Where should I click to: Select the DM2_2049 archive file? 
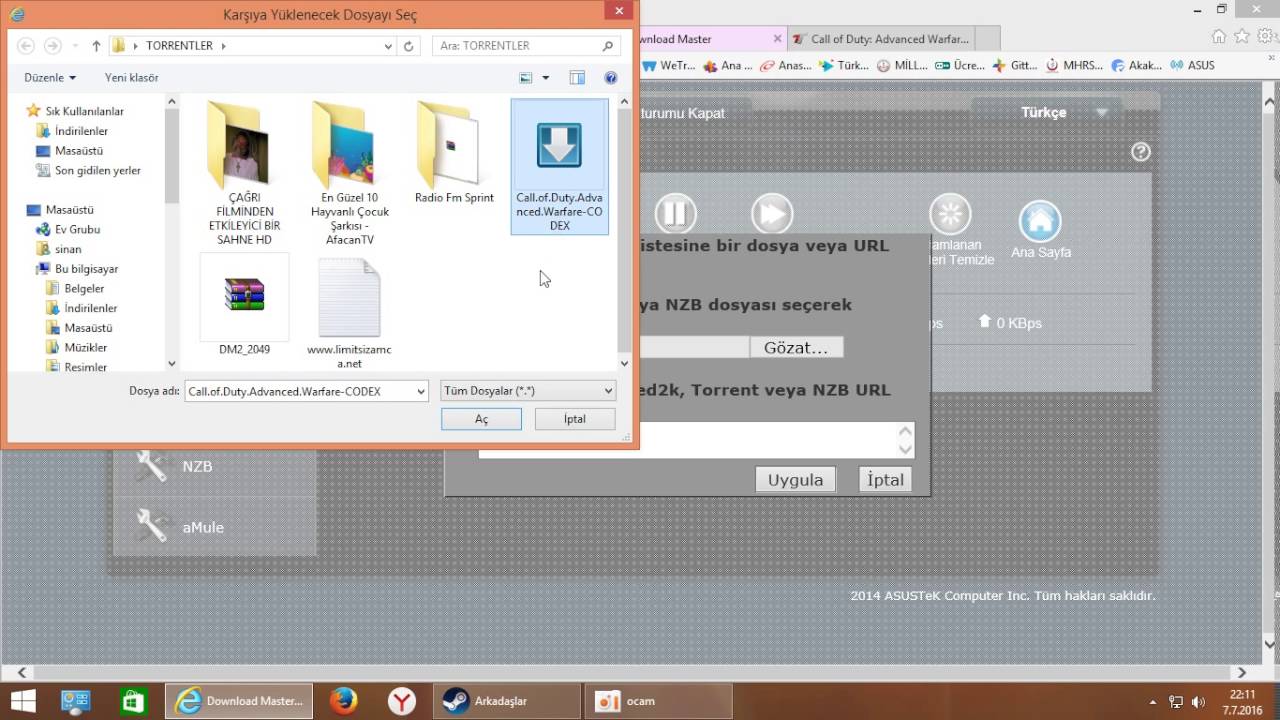coord(244,305)
